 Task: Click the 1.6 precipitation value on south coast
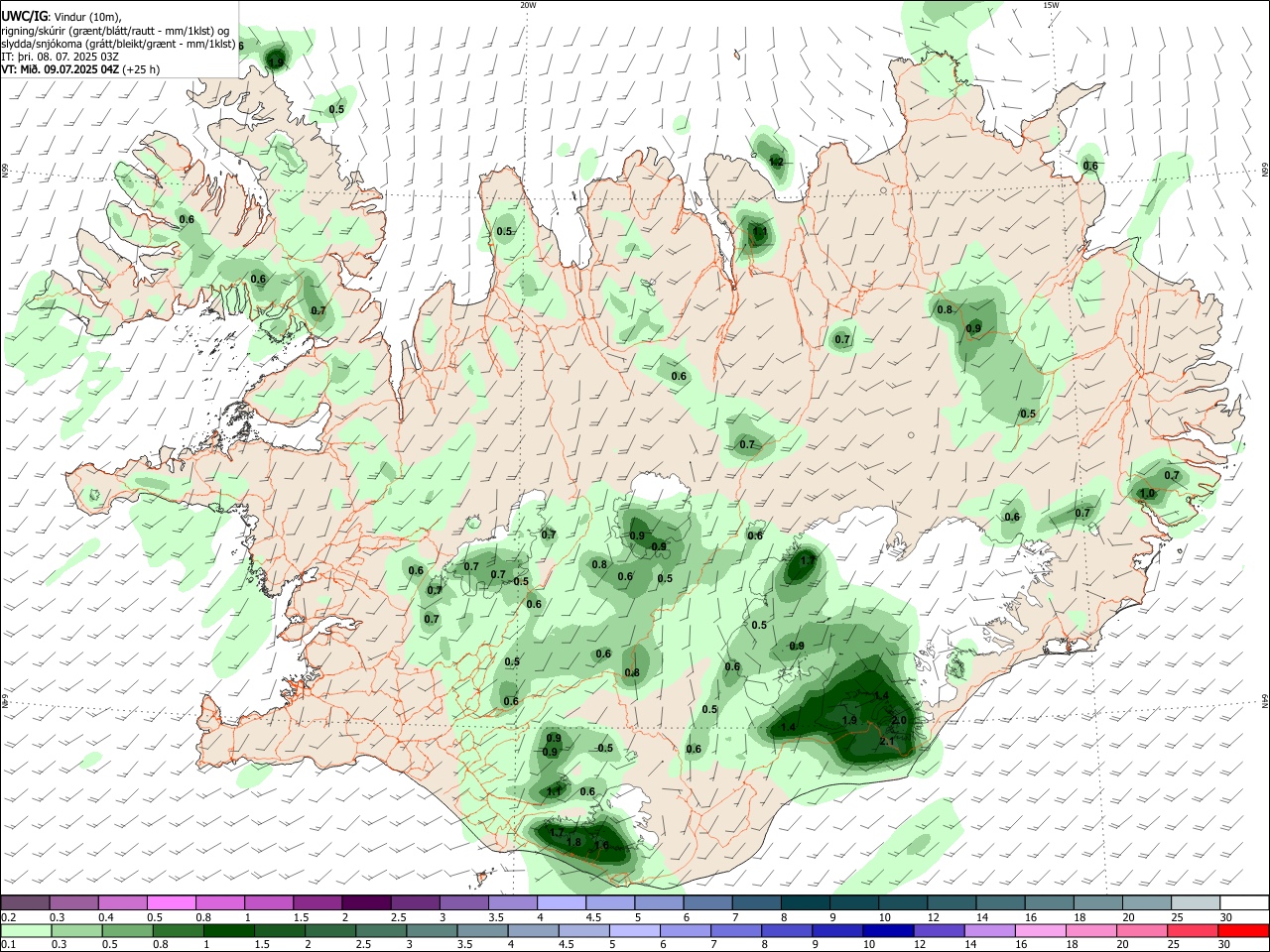(x=601, y=845)
